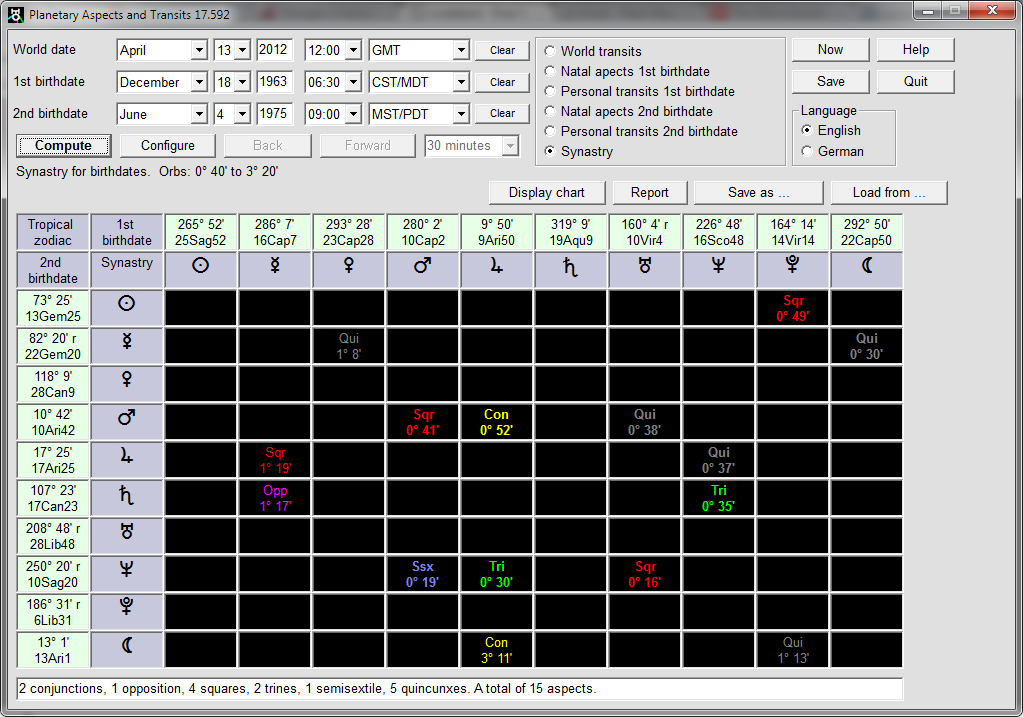1023x717 pixels.
Task: Click the application icon in the title bar
Action: click(16, 14)
